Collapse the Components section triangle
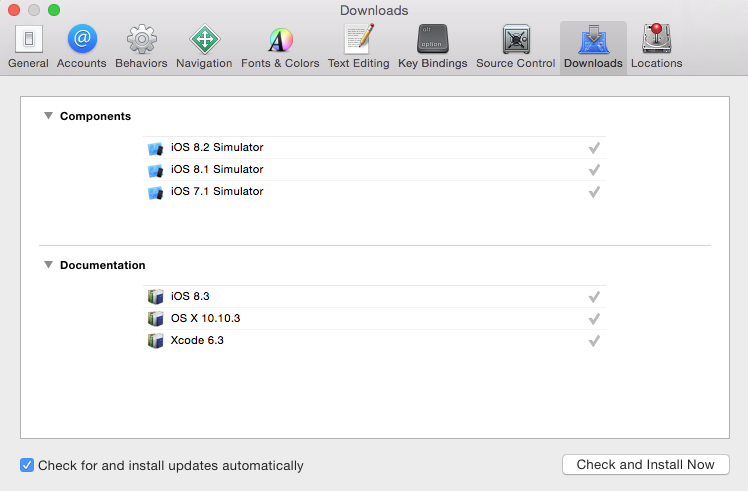The height and width of the screenshot is (491, 748). [x=48, y=116]
